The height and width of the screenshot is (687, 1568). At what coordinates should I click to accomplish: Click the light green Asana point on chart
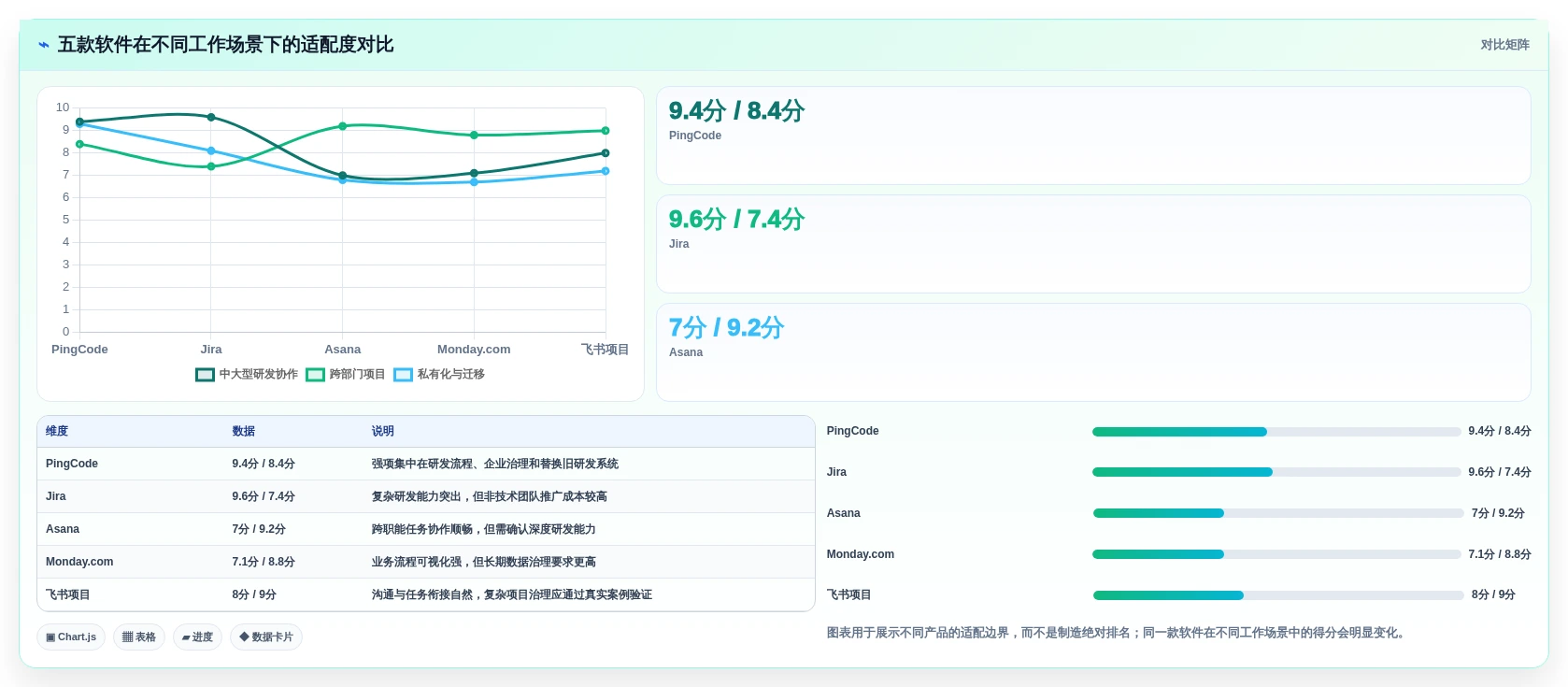[x=343, y=126]
